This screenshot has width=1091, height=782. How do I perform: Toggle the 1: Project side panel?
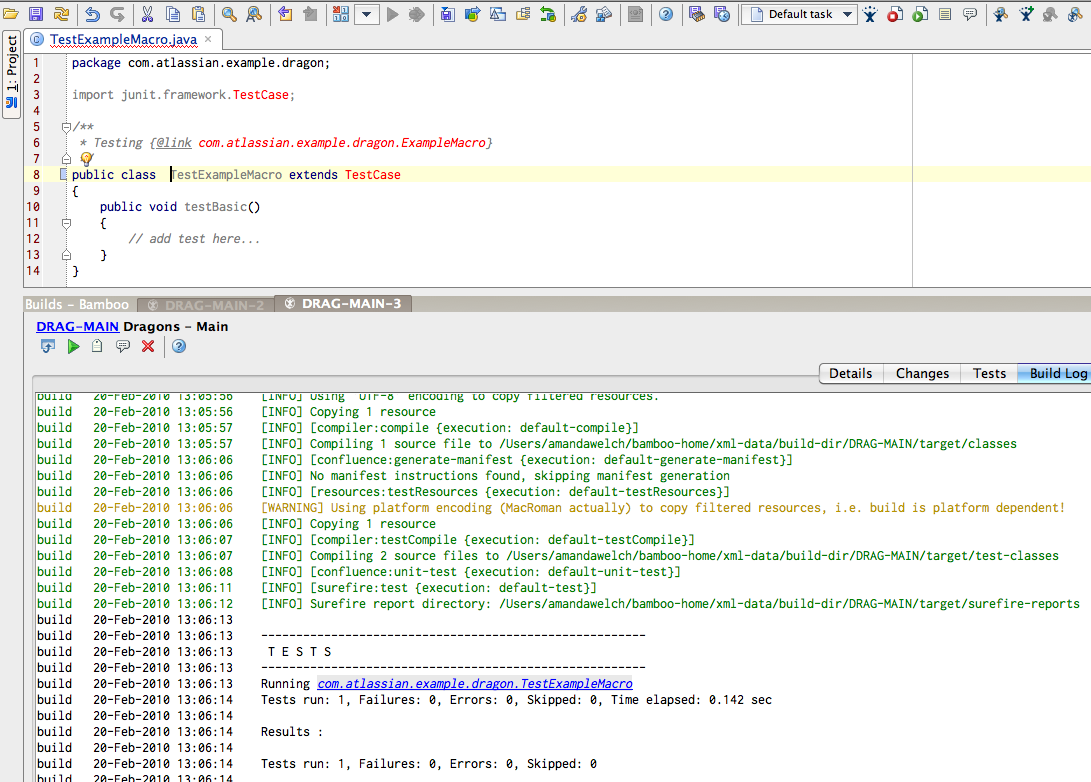(11, 76)
